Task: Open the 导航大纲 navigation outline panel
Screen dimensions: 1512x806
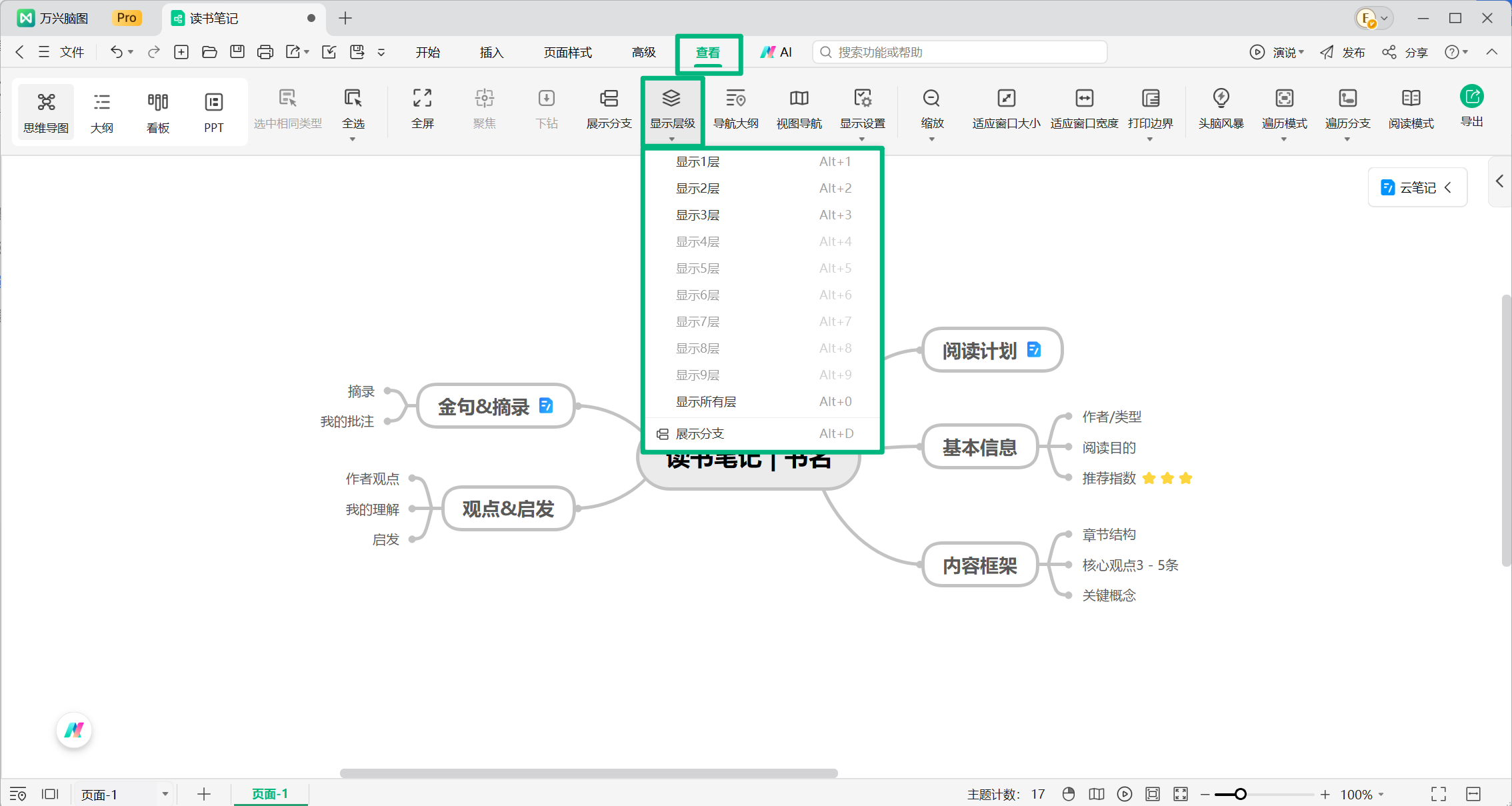Action: coord(735,109)
